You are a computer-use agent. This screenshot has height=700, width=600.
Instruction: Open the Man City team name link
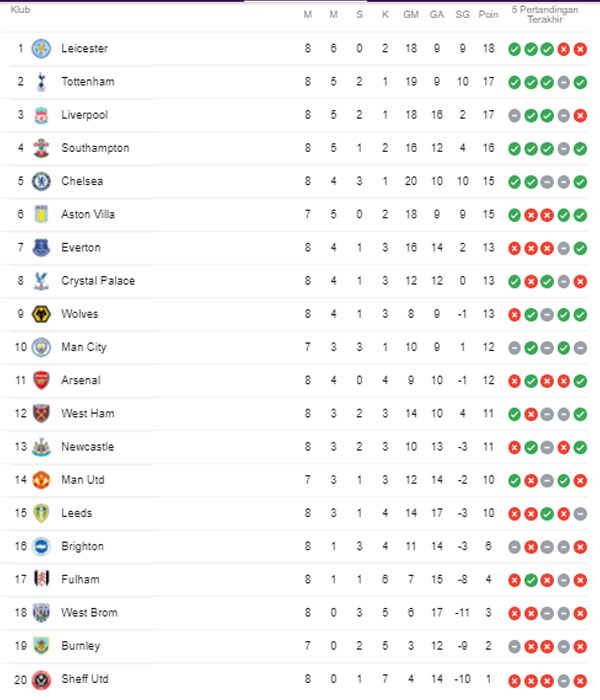point(84,347)
